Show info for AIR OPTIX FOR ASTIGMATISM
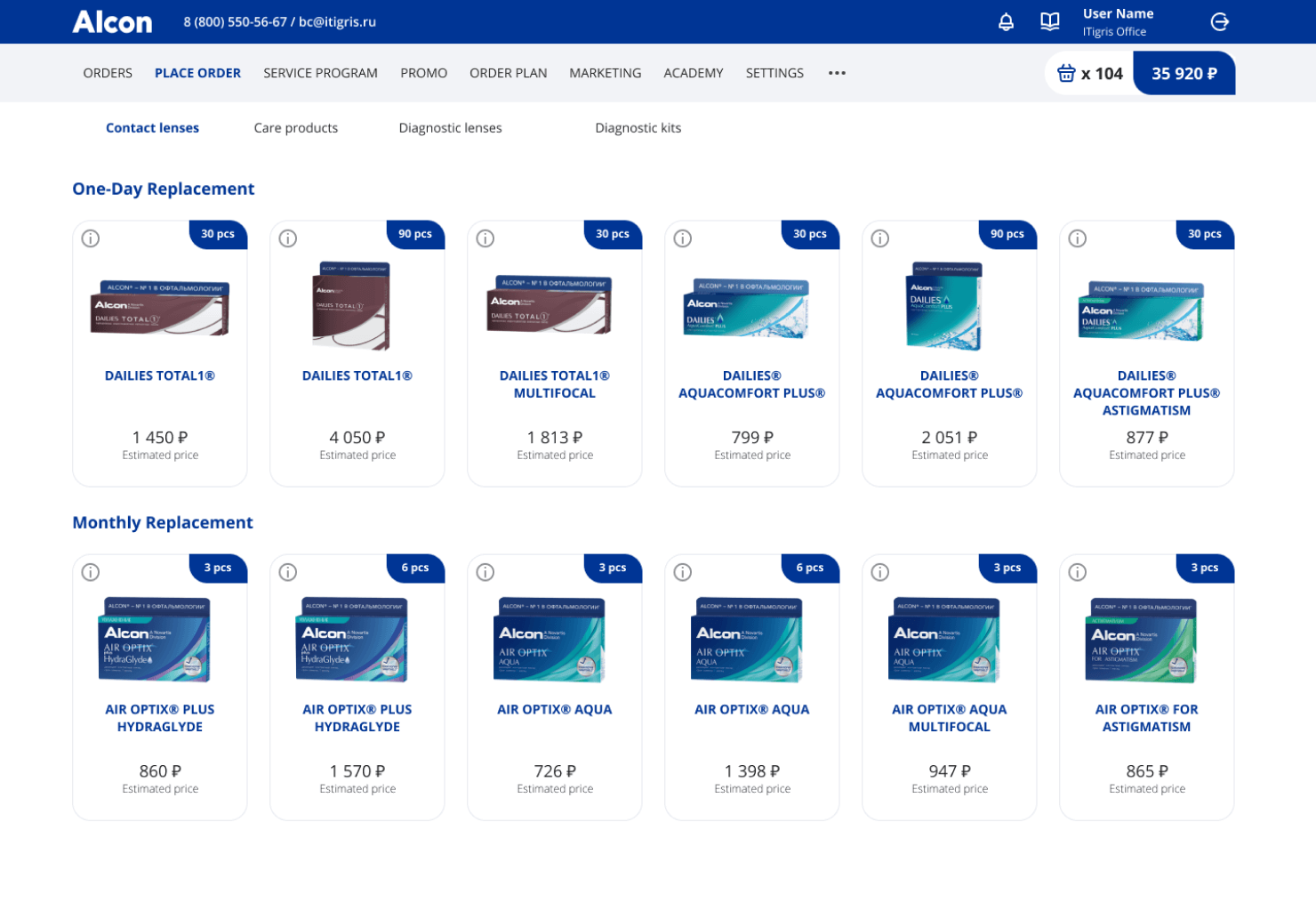Viewport: 1316px width, 911px height. (1078, 572)
